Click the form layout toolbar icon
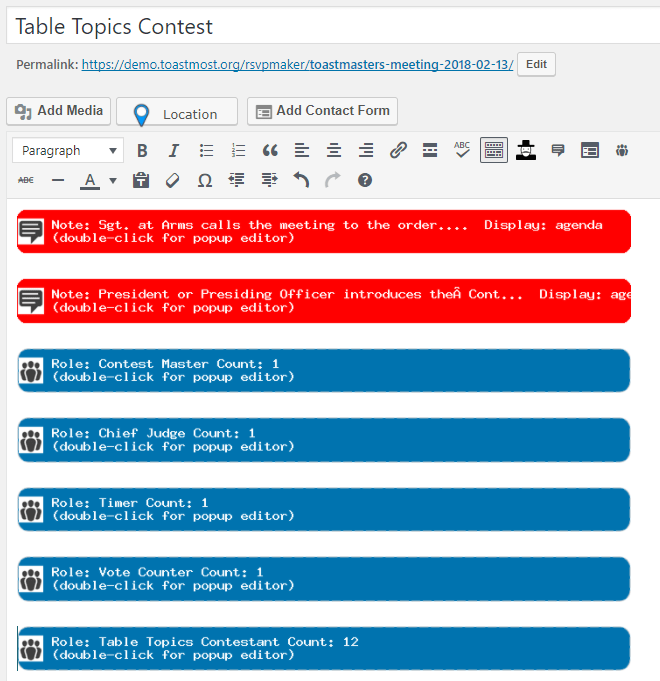Image resolution: width=660 pixels, height=681 pixels. [590, 151]
